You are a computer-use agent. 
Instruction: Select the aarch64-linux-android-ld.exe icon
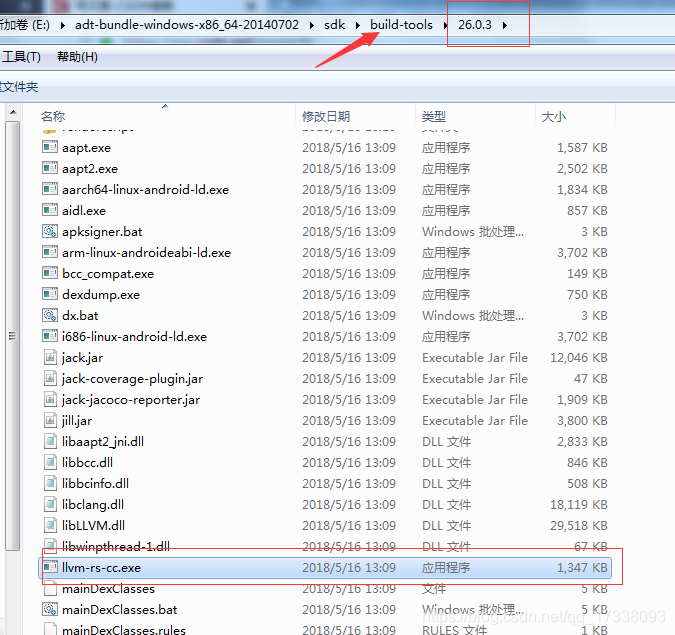(x=50, y=189)
